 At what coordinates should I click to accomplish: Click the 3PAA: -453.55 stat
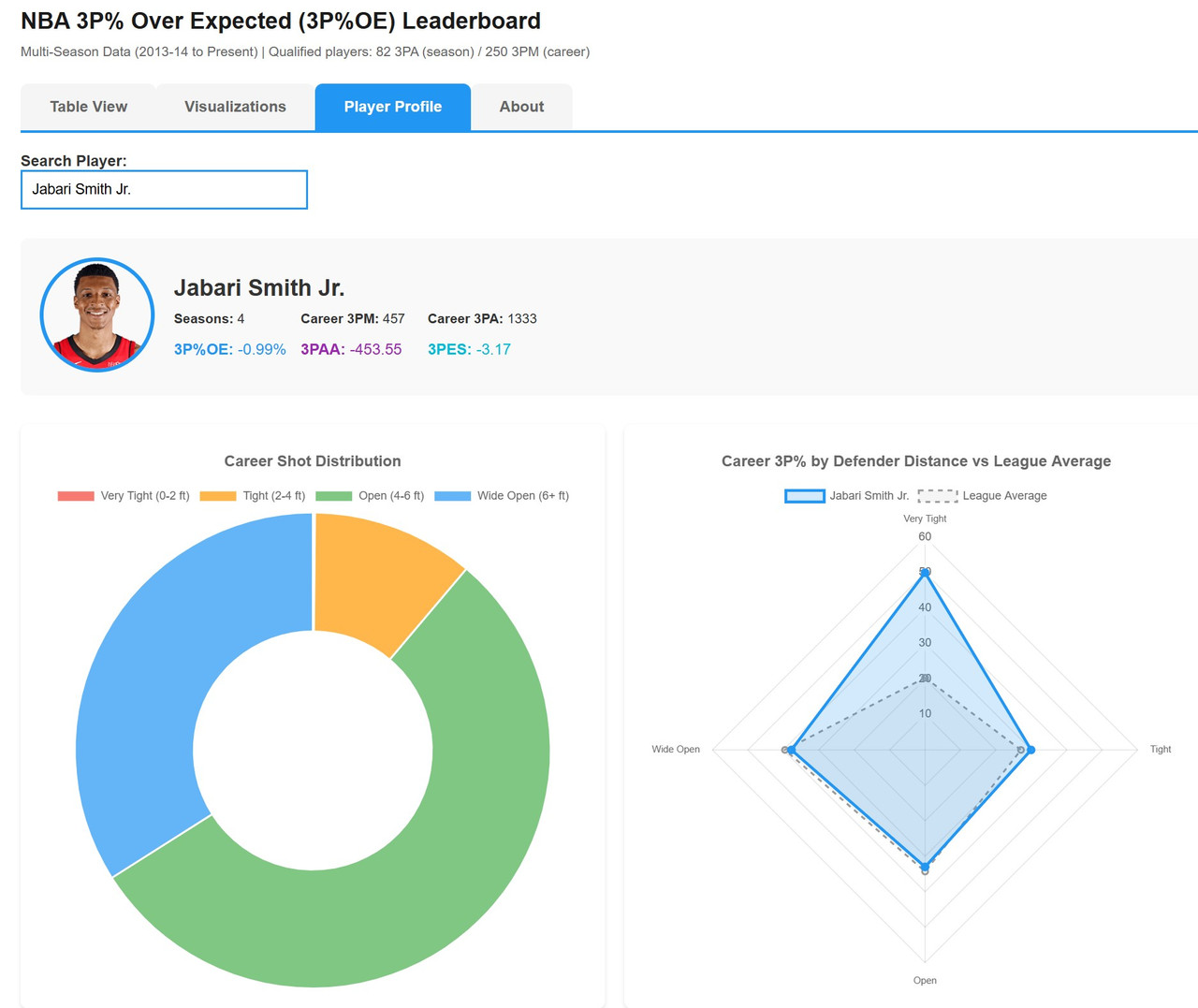click(351, 349)
